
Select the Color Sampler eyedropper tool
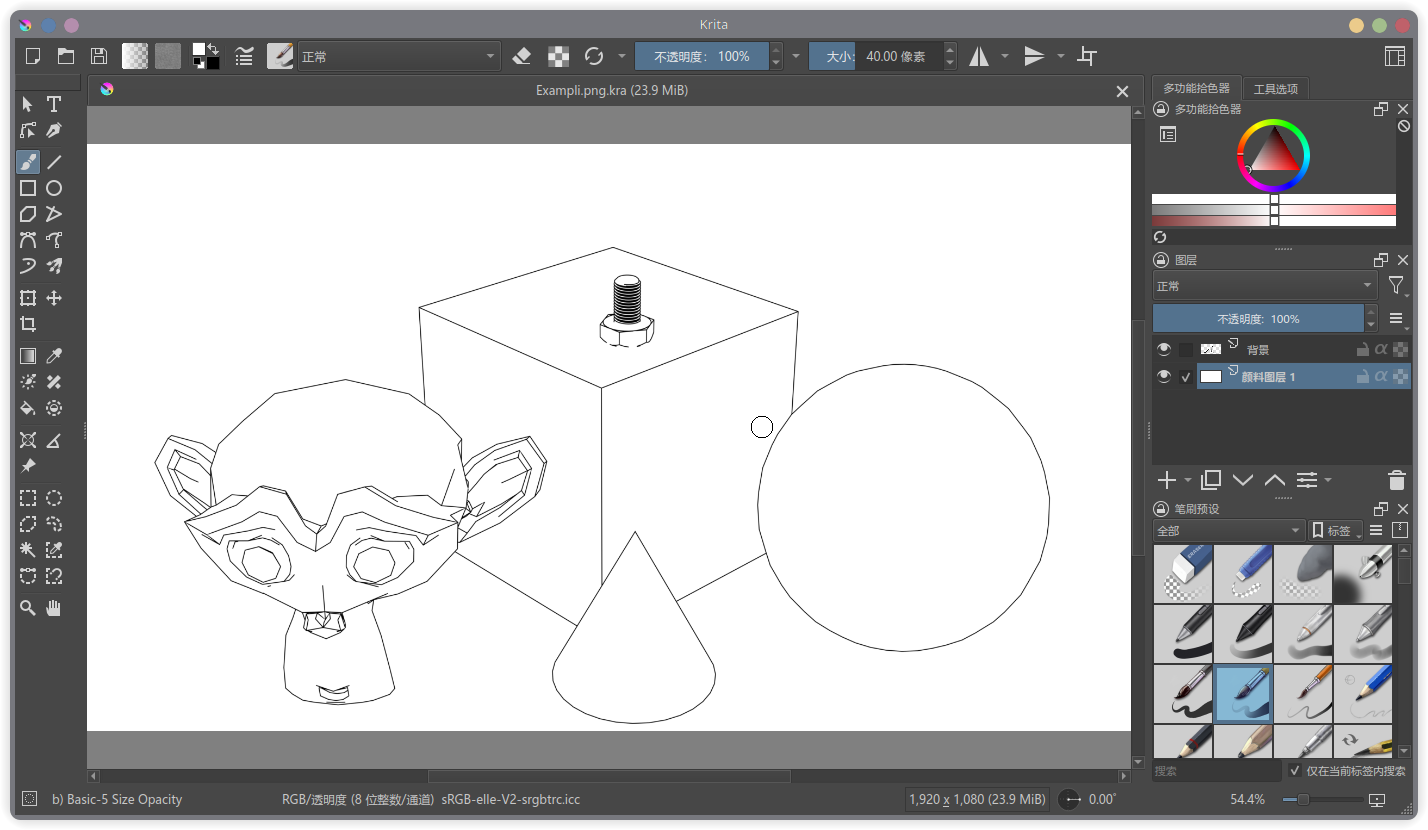[54, 356]
